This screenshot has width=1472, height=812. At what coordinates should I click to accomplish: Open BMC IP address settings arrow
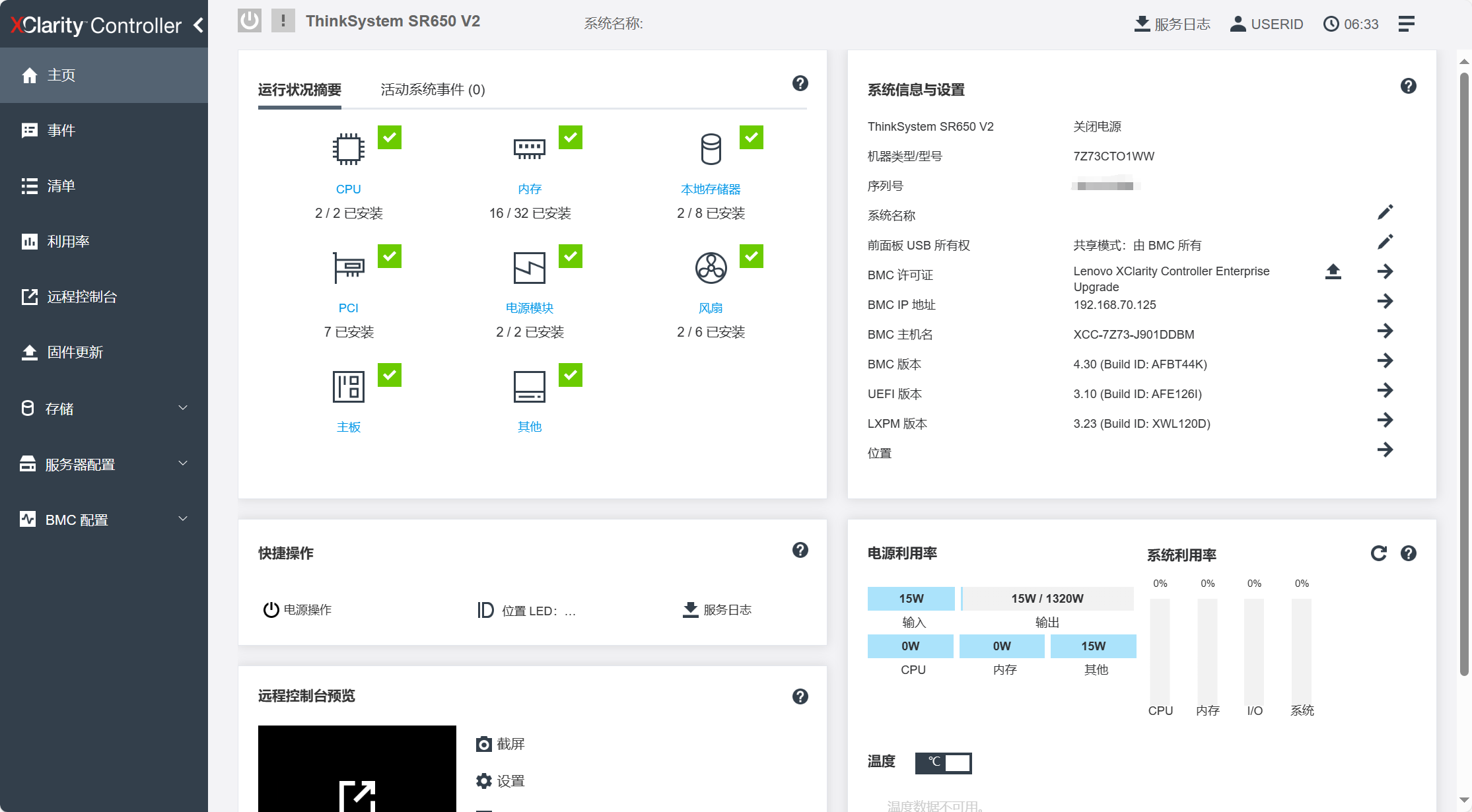tap(1385, 301)
